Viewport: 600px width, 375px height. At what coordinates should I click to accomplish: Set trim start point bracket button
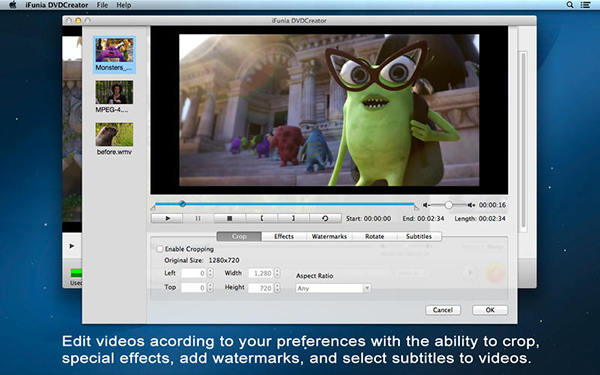tap(262, 218)
